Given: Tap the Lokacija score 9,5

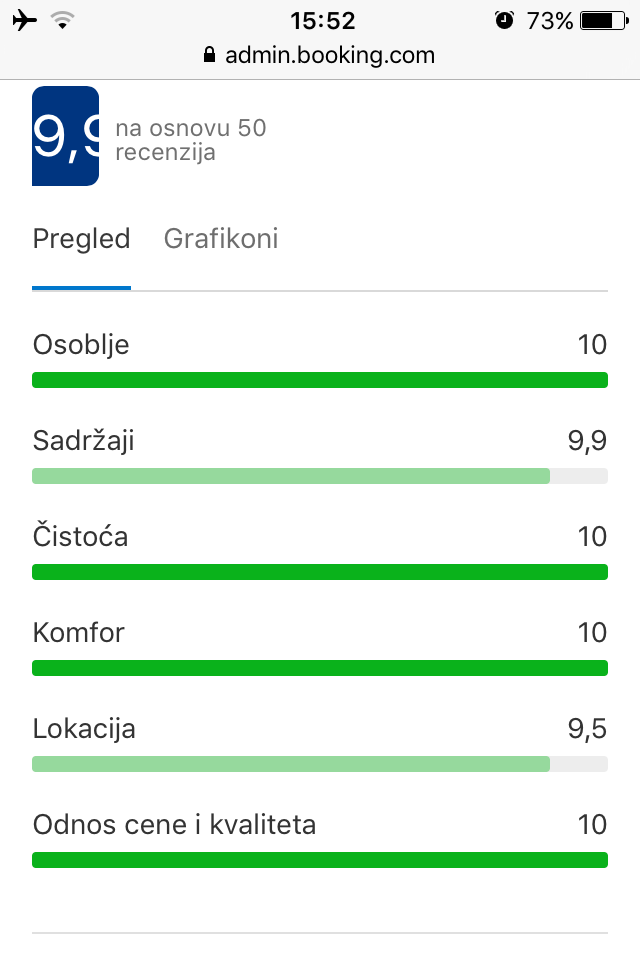Looking at the screenshot, I should [x=587, y=729].
